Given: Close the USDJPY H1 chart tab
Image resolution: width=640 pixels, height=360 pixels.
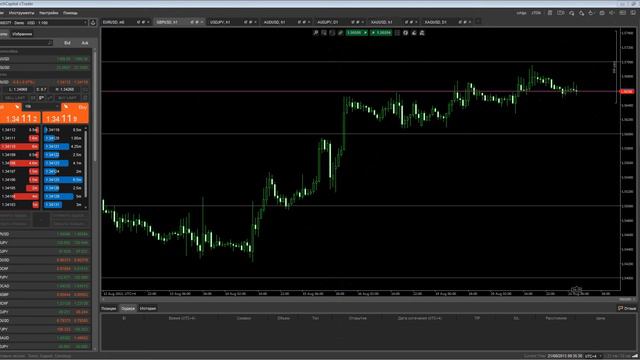Looking at the screenshot, I should point(255,22).
